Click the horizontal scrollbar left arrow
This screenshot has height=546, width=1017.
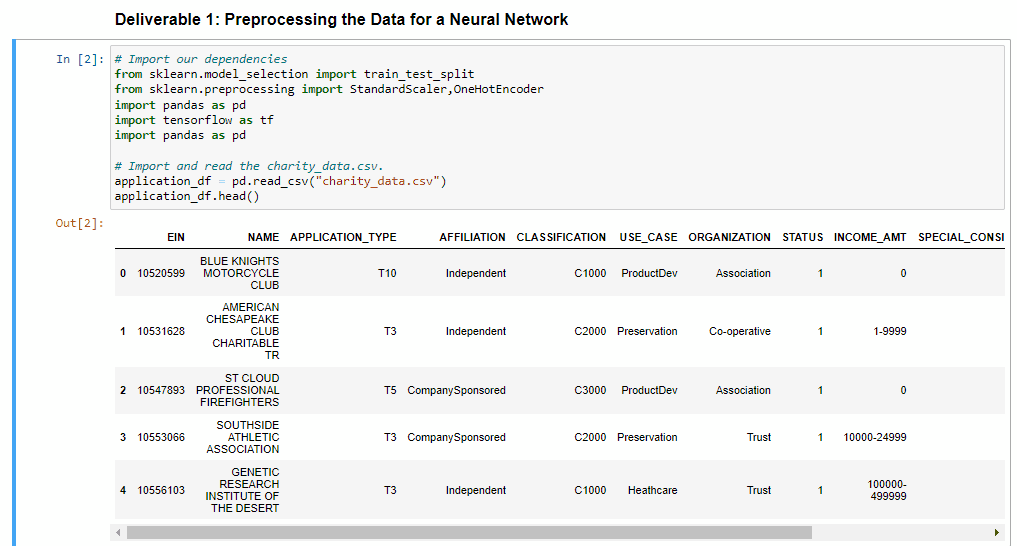coord(118,532)
